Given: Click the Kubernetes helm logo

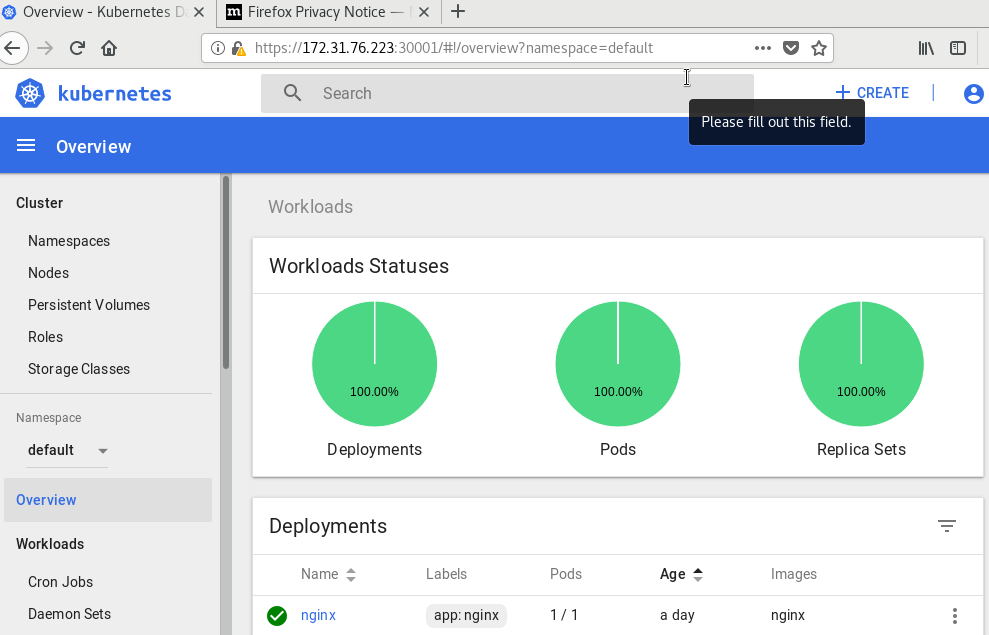Looking at the screenshot, I should pos(30,93).
